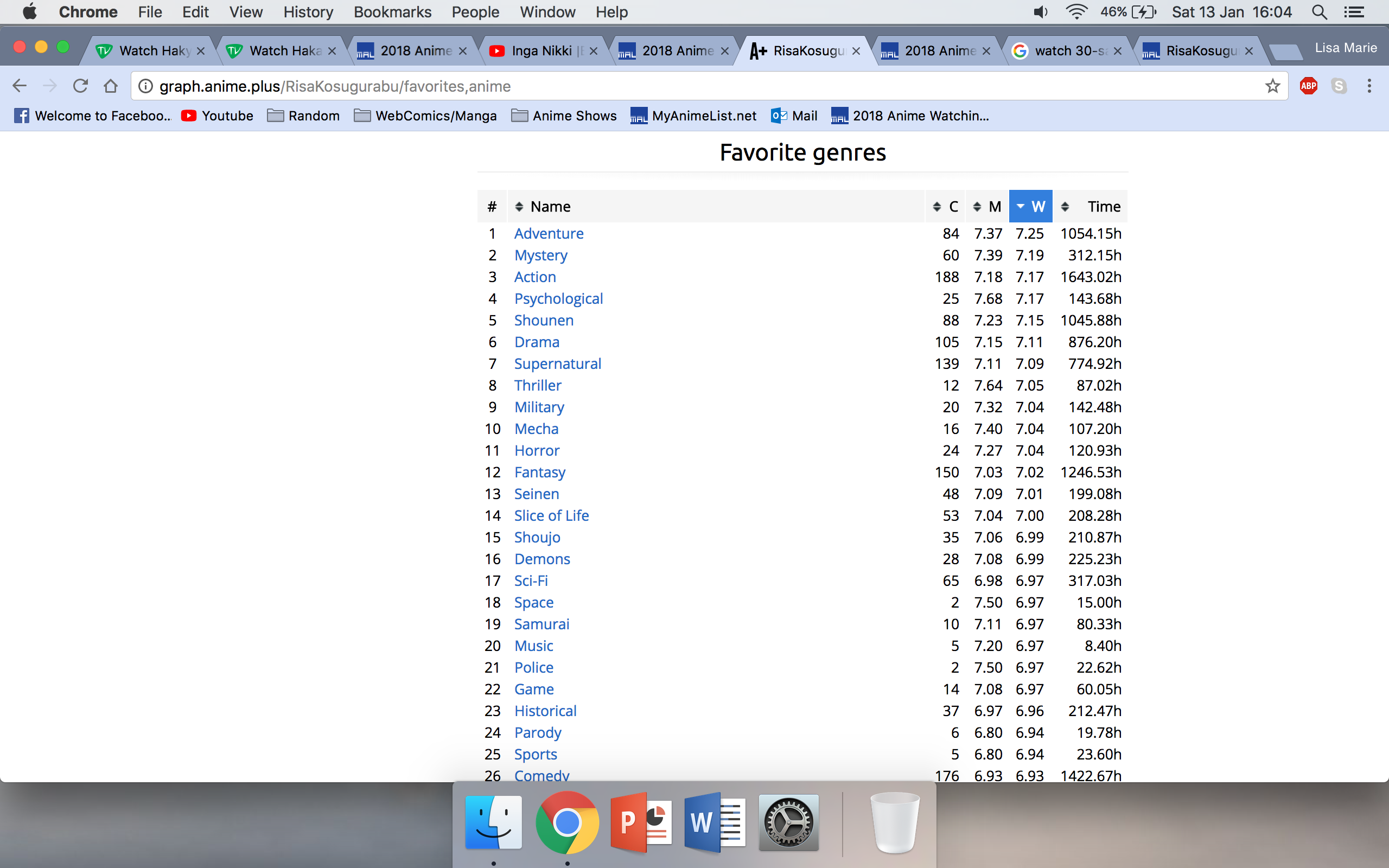Sort the table by Time column
Screen dimensions: 1389x868
click(1103, 207)
